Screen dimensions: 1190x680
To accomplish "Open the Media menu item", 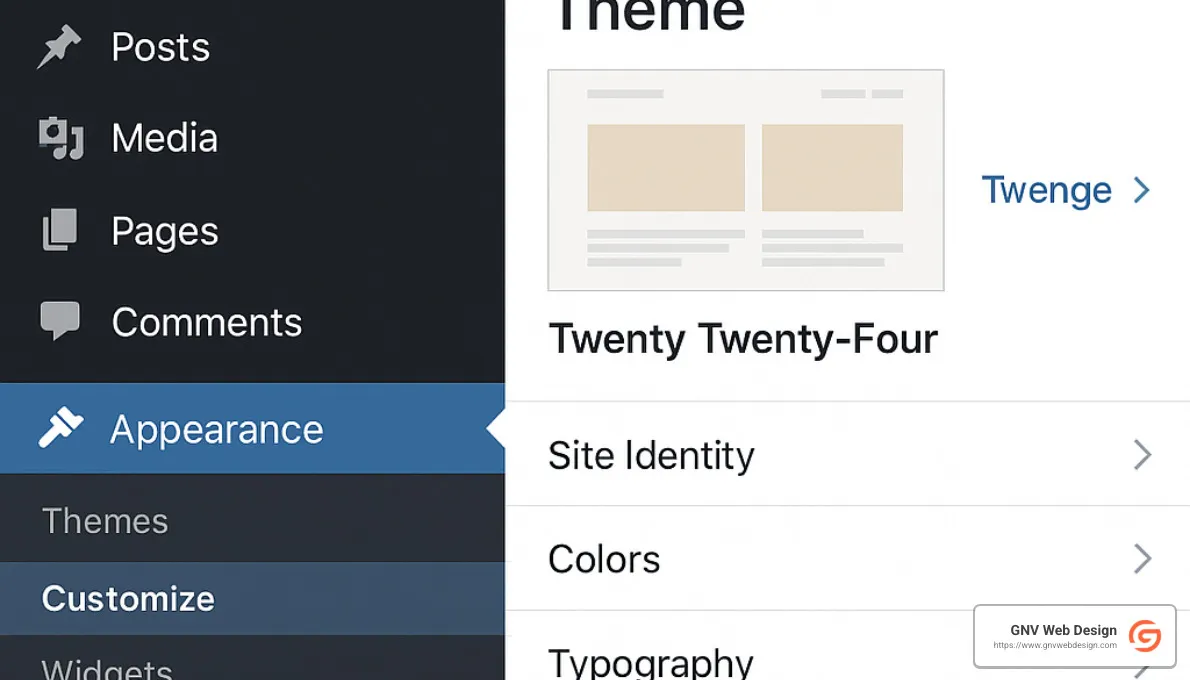I will (163, 138).
